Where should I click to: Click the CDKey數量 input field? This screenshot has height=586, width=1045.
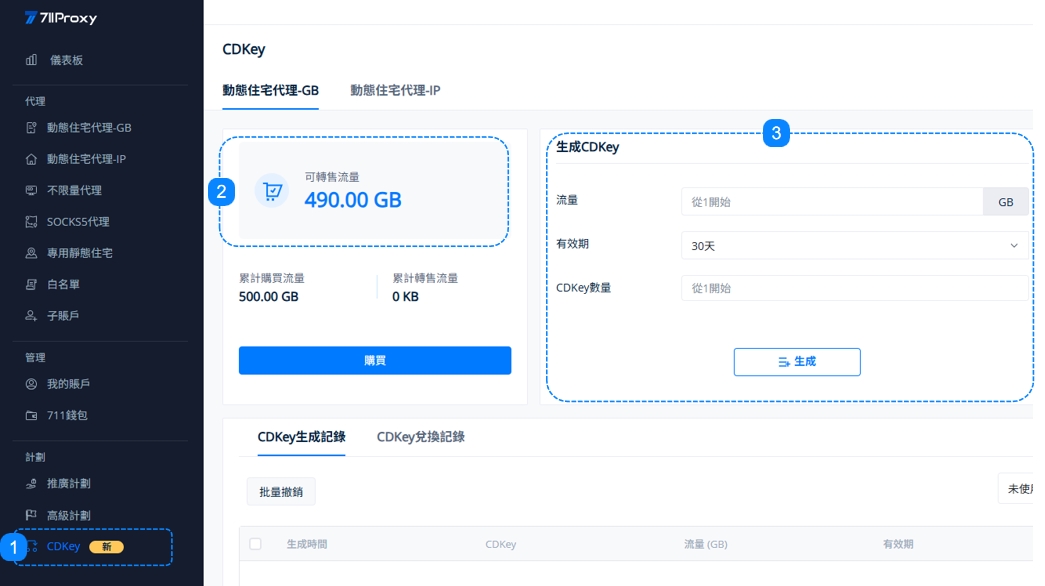[x=855, y=288]
